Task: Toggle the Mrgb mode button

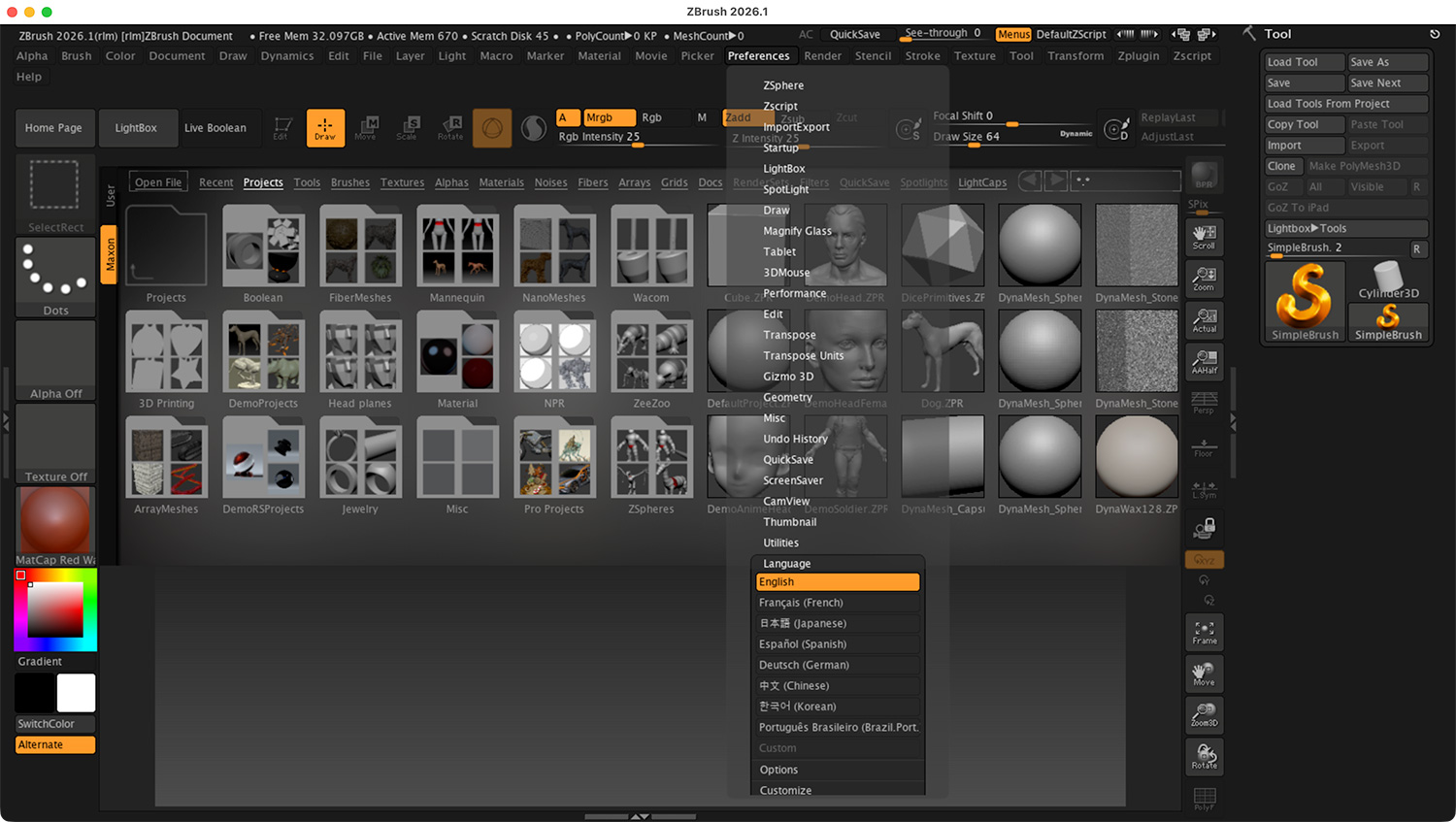Action: pyautogui.click(x=609, y=117)
